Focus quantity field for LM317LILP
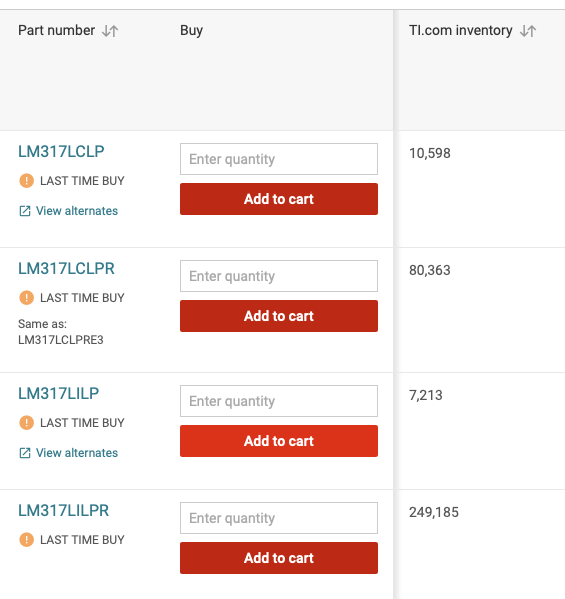565x599 pixels. [279, 401]
